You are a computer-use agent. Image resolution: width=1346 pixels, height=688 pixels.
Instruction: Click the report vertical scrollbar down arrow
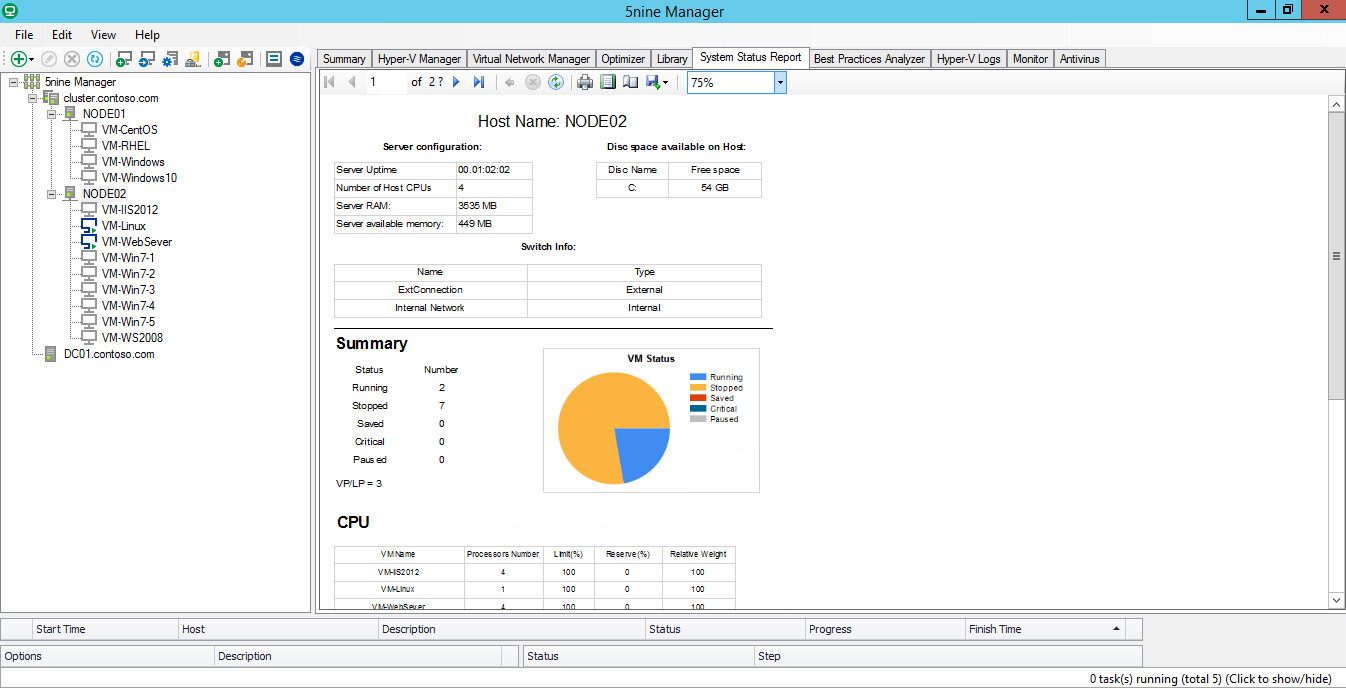(x=1336, y=600)
